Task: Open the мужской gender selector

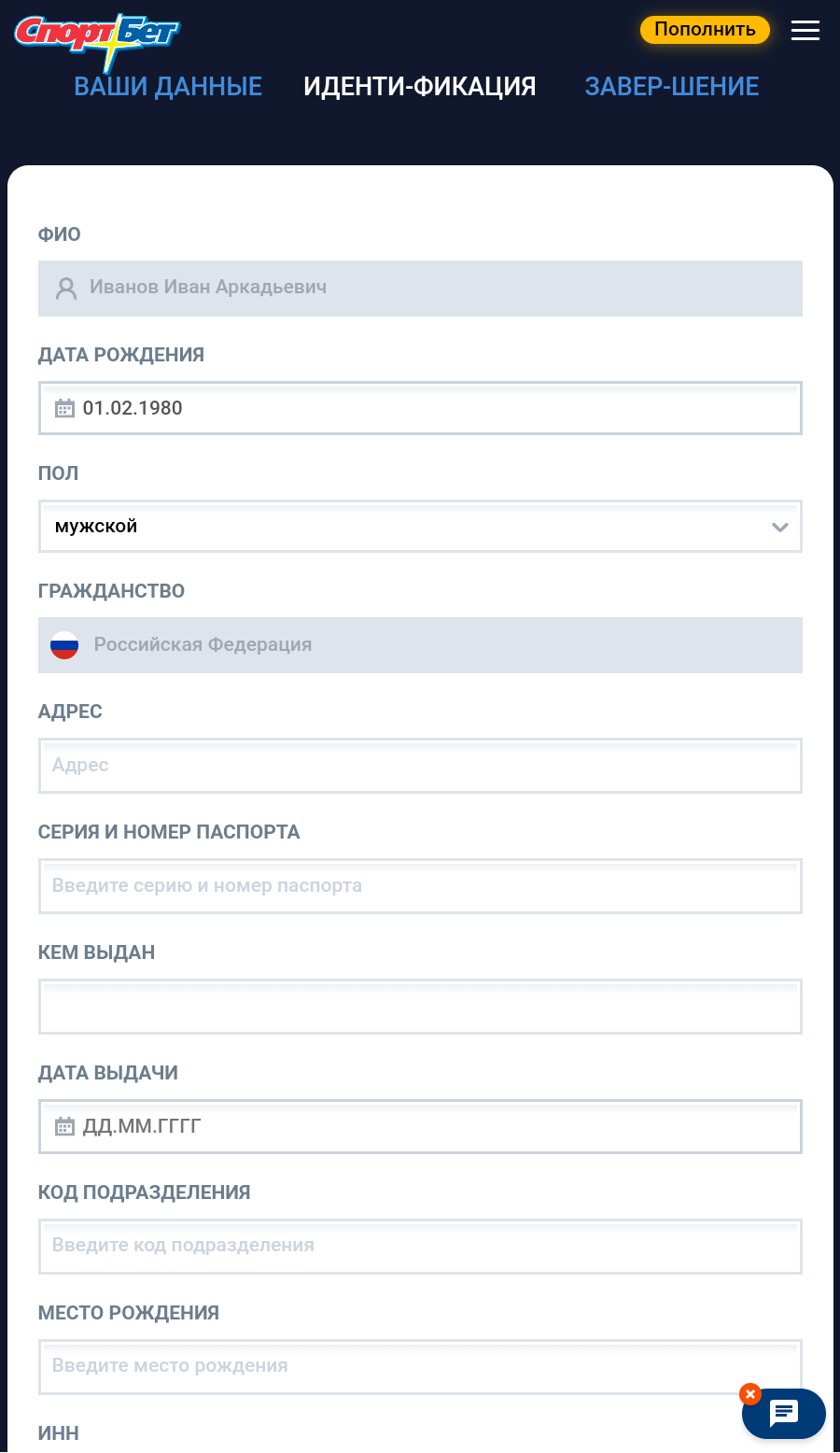Action: pyautogui.click(x=411, y=527)
